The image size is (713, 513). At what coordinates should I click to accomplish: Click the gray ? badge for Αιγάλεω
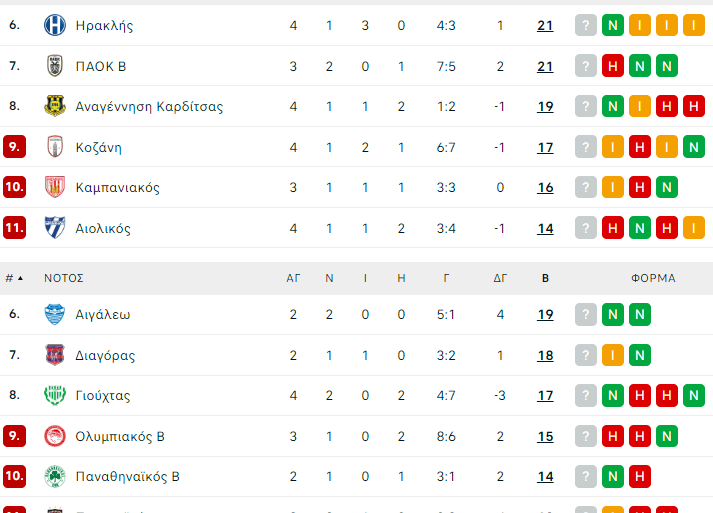(585, 314)
